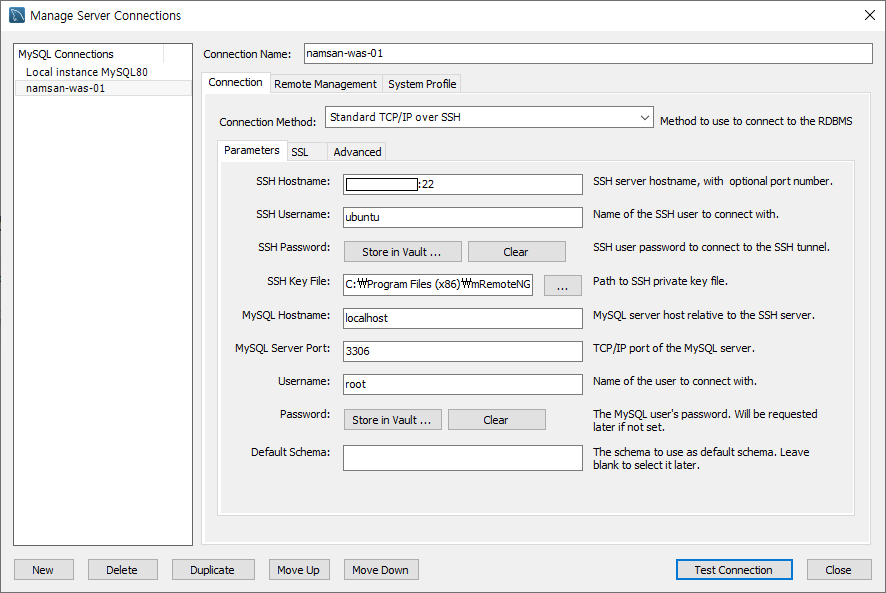886x593 pixels.
Task: Click the 'Default Schema:' label
Action: pos(290,452)
